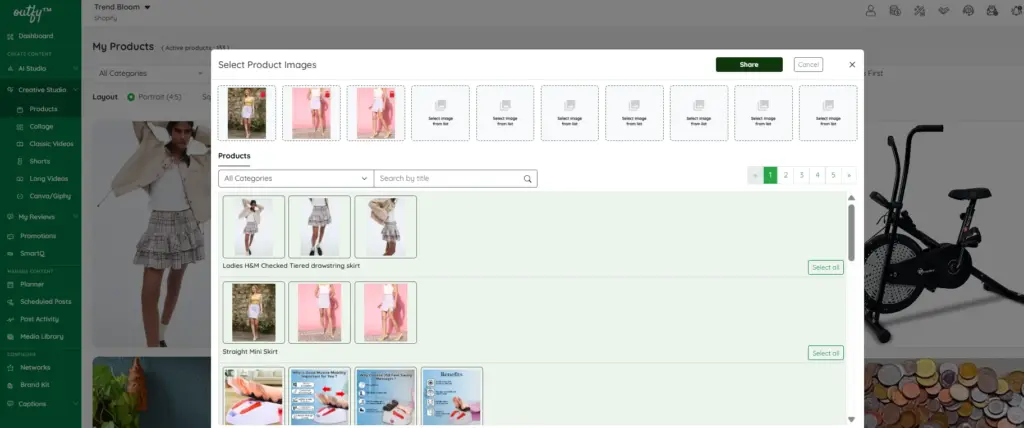Viewport: 1024px width, 428px height.
Task: Select the Portrait (4:5) layout radio button
Action: coord(131,97)
